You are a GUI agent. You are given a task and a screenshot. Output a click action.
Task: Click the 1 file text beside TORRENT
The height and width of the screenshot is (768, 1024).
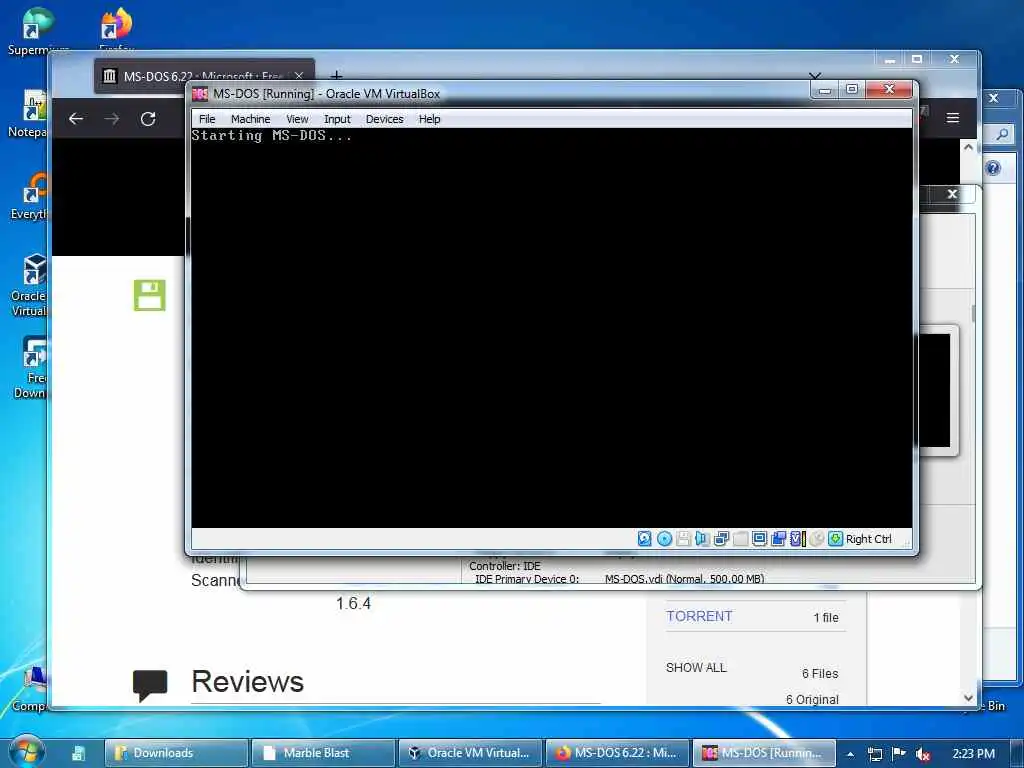coord(825,617)
